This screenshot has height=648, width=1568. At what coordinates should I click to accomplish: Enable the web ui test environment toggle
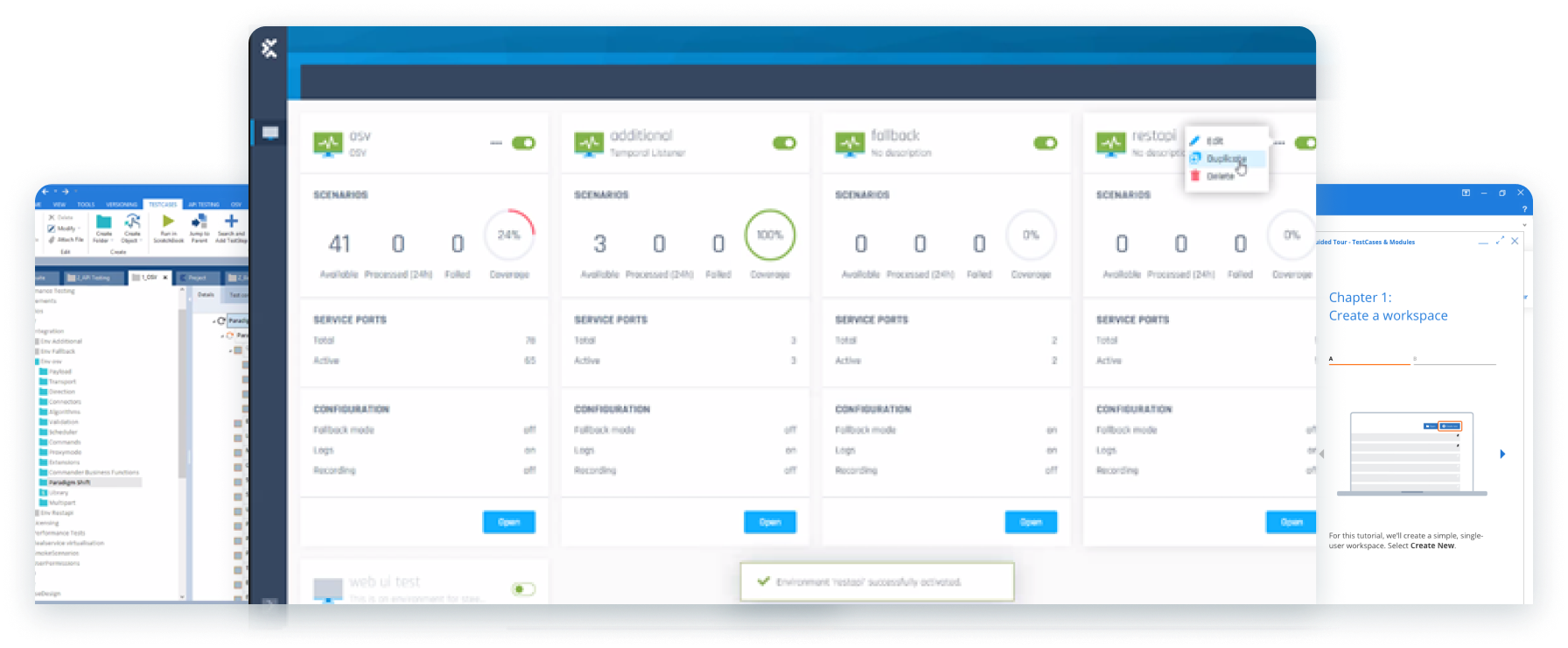[523, 589]
